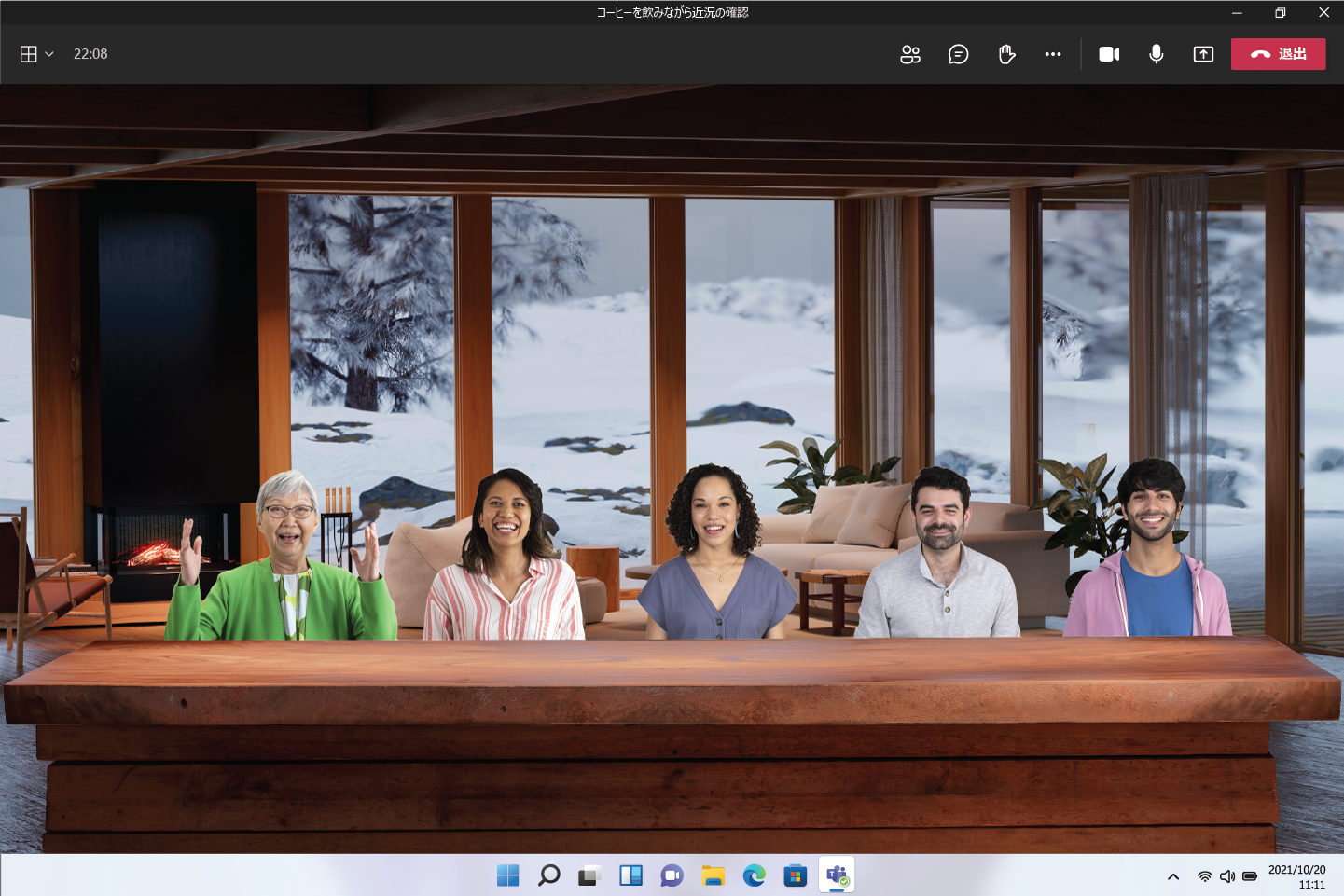Open File Explorer
Image resolution: width=1344 pixels, height=896 pixels.
pos(714,875)
